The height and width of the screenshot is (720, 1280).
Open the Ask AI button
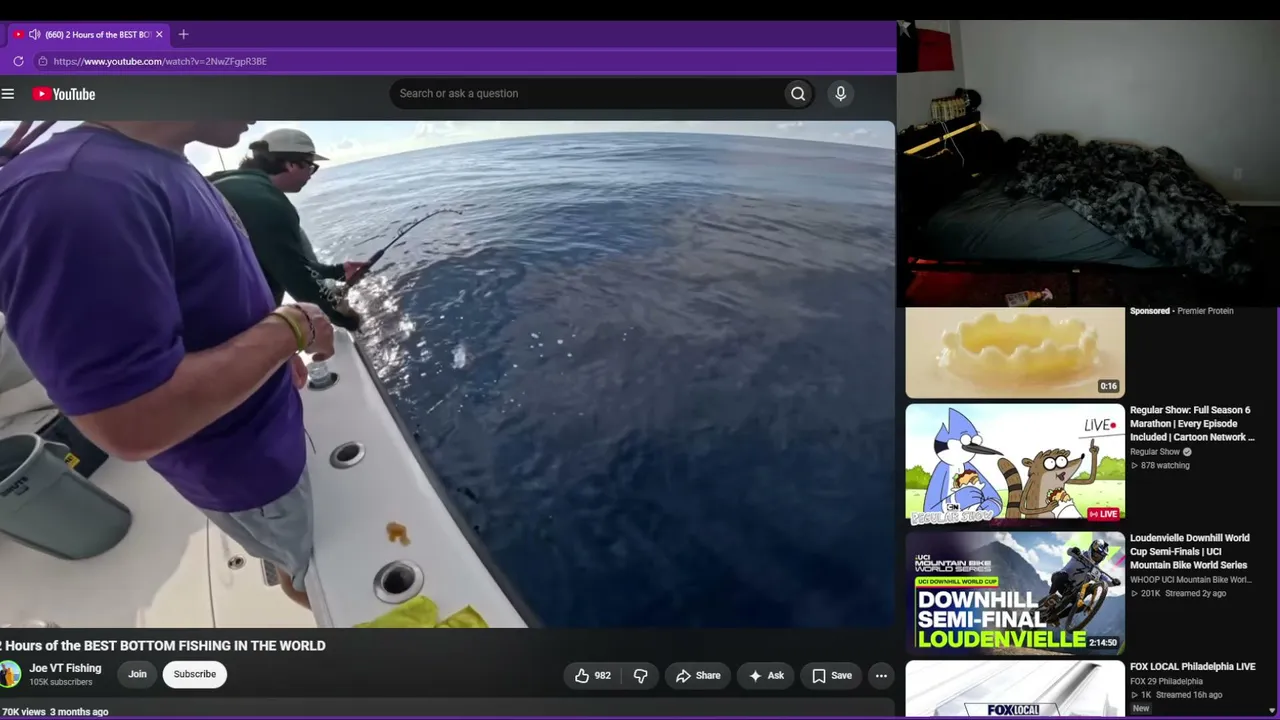[766, 676]
